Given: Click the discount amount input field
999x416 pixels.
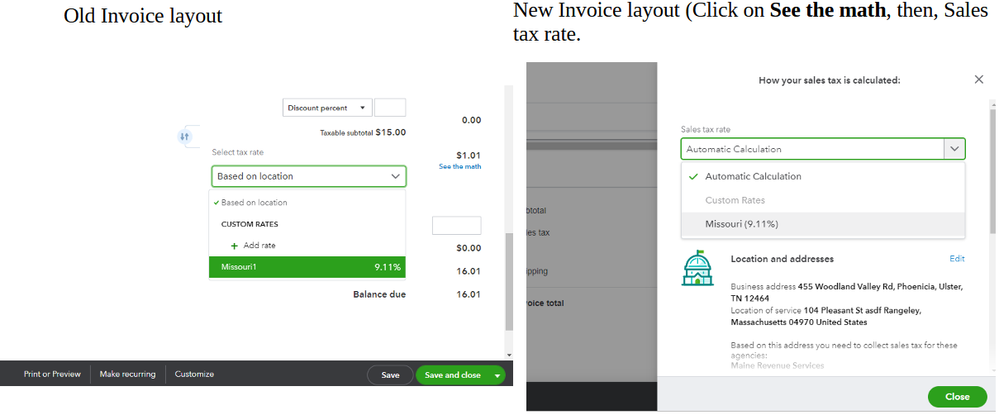Looking at the screenshot, I should coord(390,108).
